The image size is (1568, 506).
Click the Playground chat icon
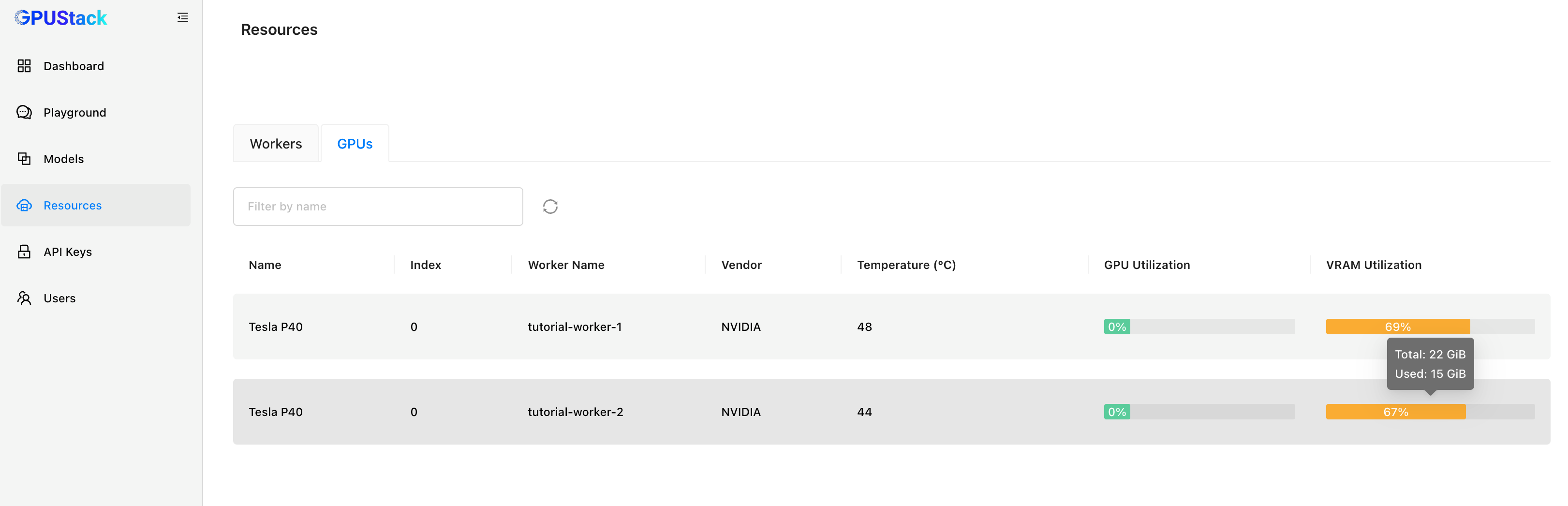point(24,112)
